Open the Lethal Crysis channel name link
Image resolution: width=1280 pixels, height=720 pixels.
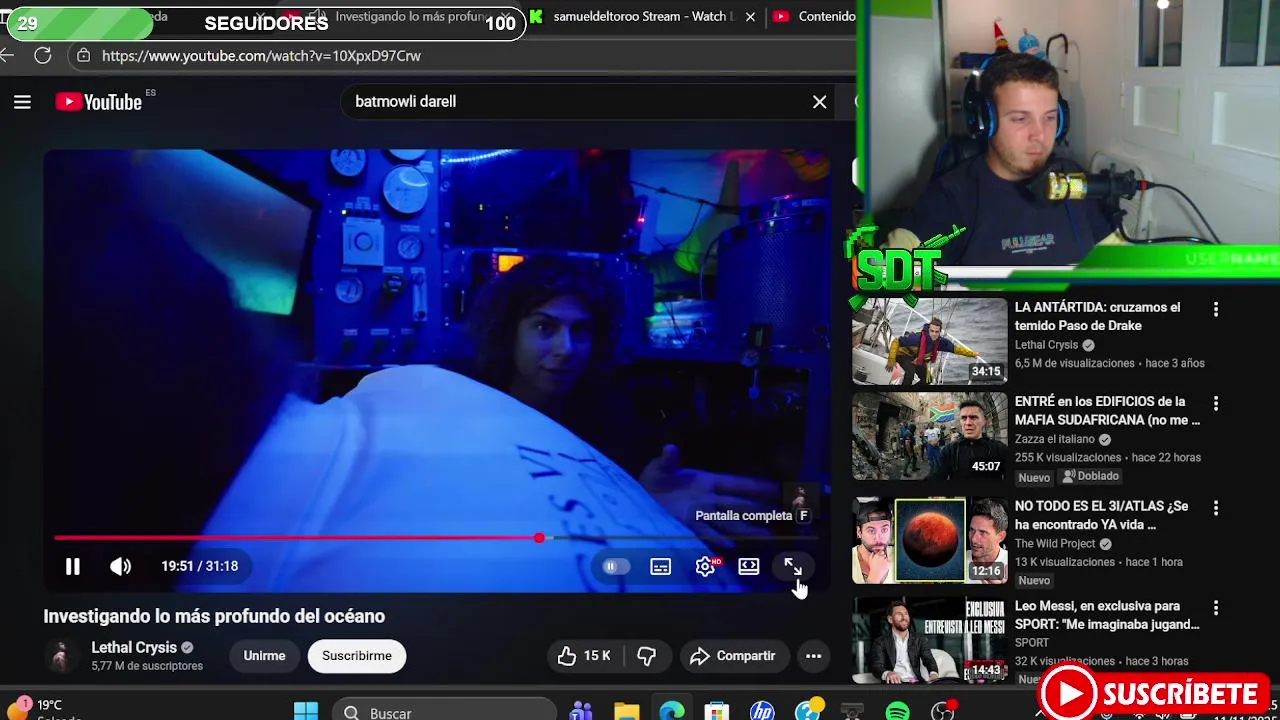(134, 647)
